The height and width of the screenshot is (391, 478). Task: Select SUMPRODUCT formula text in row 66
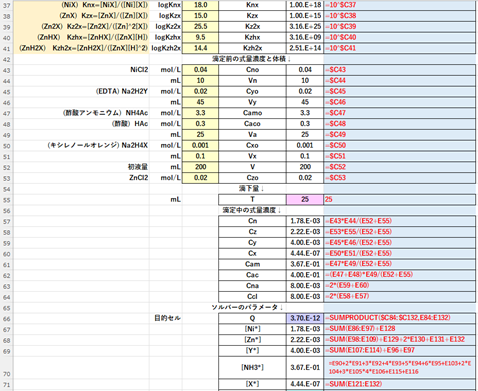click(388, 318)
